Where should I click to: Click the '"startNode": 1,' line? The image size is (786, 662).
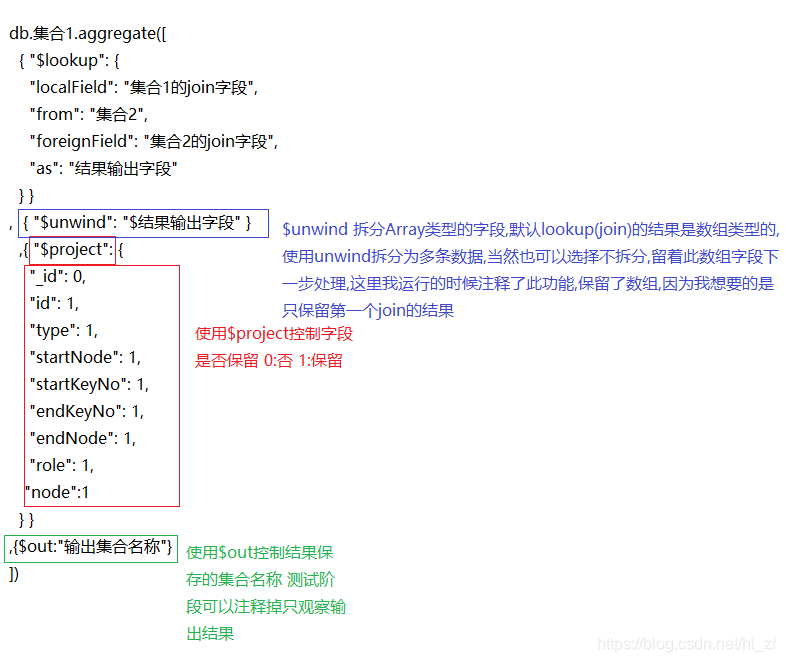click(86, 358)
